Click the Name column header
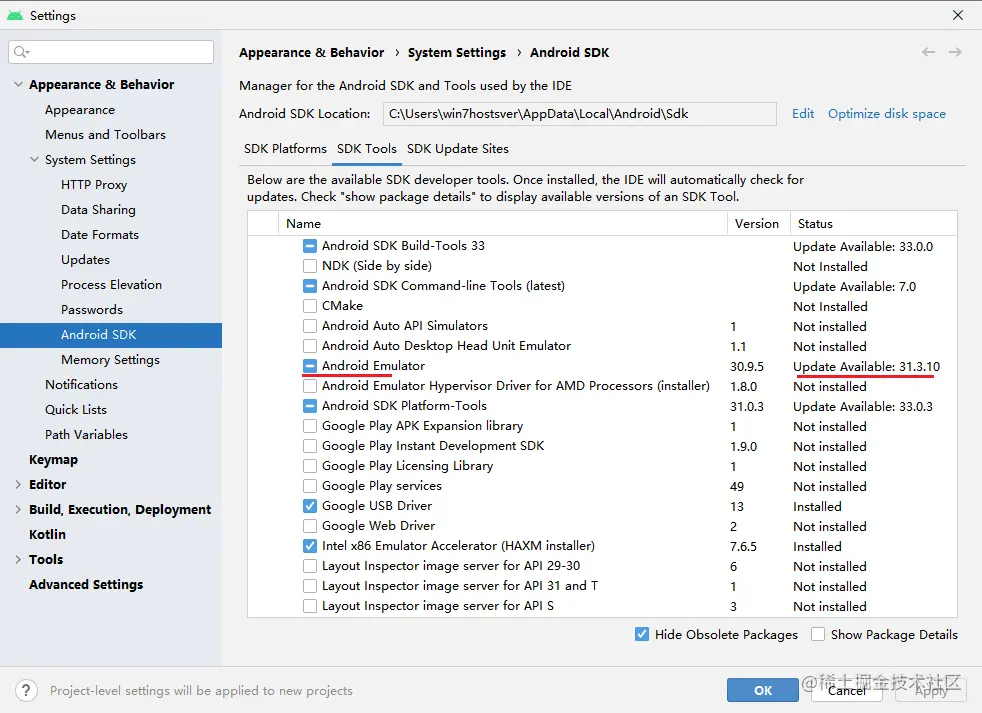The image size is (982, 713). tap(502, 224)
